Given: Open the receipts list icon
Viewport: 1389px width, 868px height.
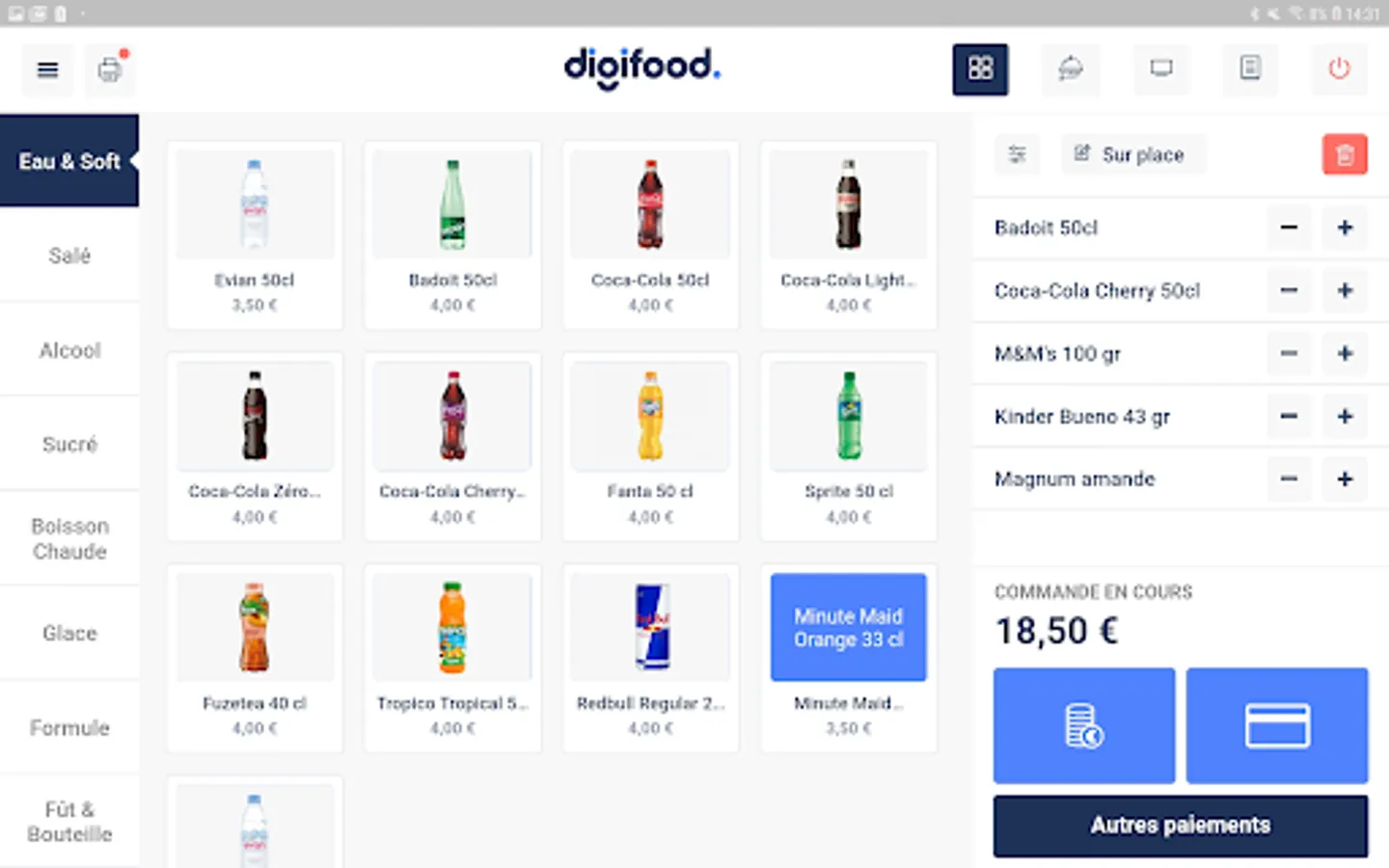Looking at the screenshot, I should pyautogui.click(x=1250, y=68).
